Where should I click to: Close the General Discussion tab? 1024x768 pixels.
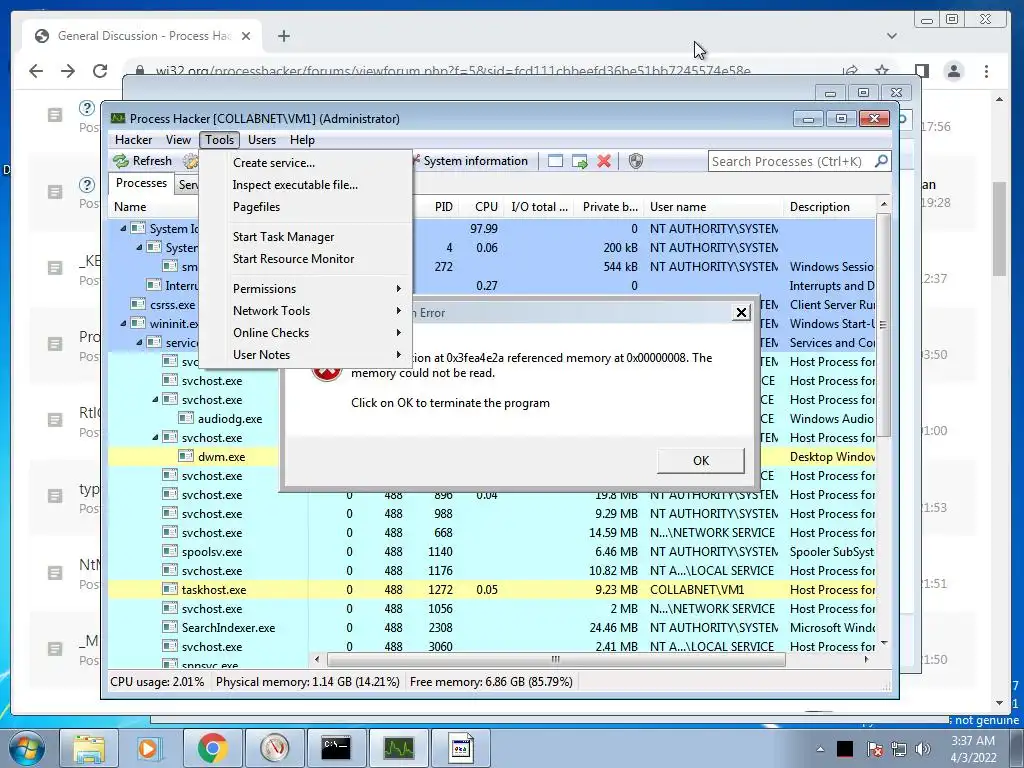point(246,36)
